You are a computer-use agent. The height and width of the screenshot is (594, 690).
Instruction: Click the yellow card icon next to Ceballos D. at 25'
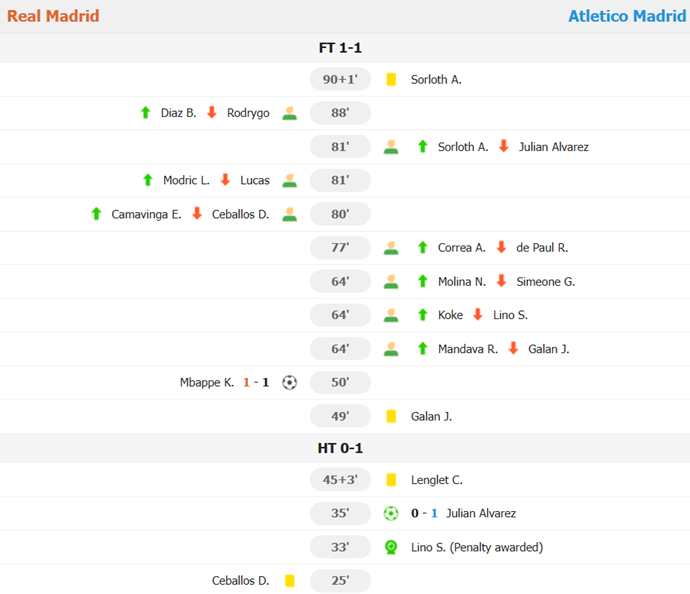pos(289,581)
